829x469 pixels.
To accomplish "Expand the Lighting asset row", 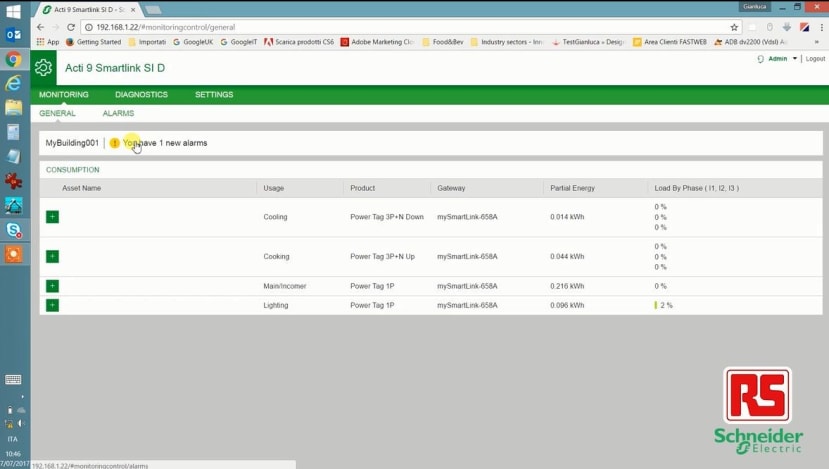I will (x=52, y=305).
